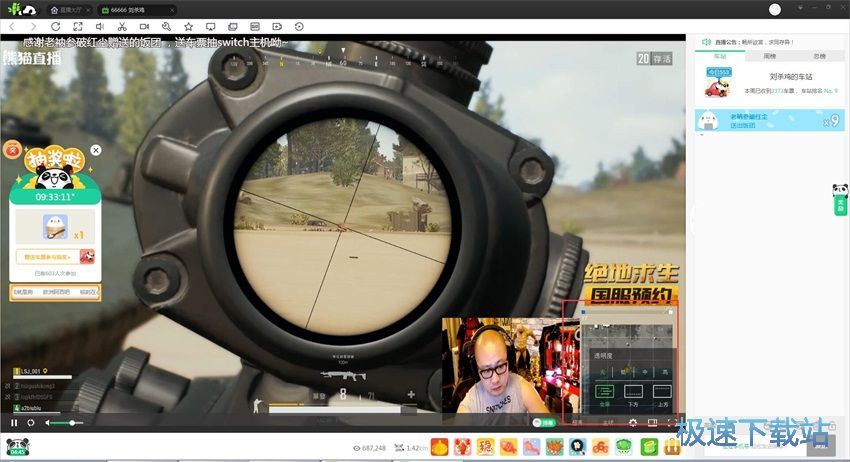Send the orange tangerine gift
The height and width of the screenshot is (462, 850).
click(440, 447)
